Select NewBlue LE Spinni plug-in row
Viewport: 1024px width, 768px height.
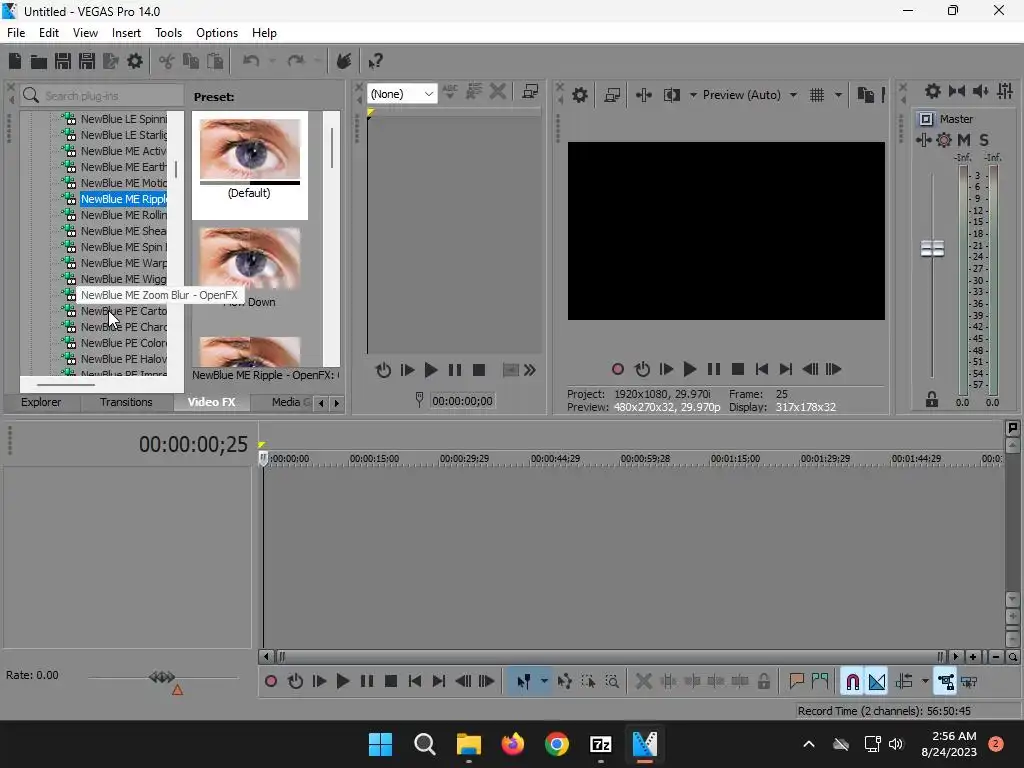(123, 119)
